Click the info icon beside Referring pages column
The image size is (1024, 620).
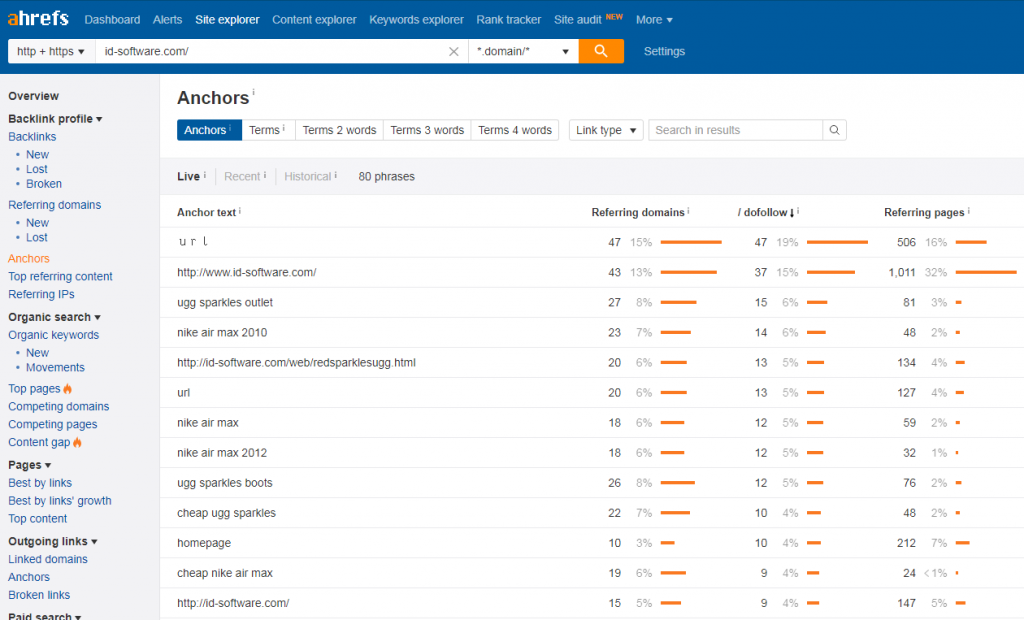tap(968, 211)
